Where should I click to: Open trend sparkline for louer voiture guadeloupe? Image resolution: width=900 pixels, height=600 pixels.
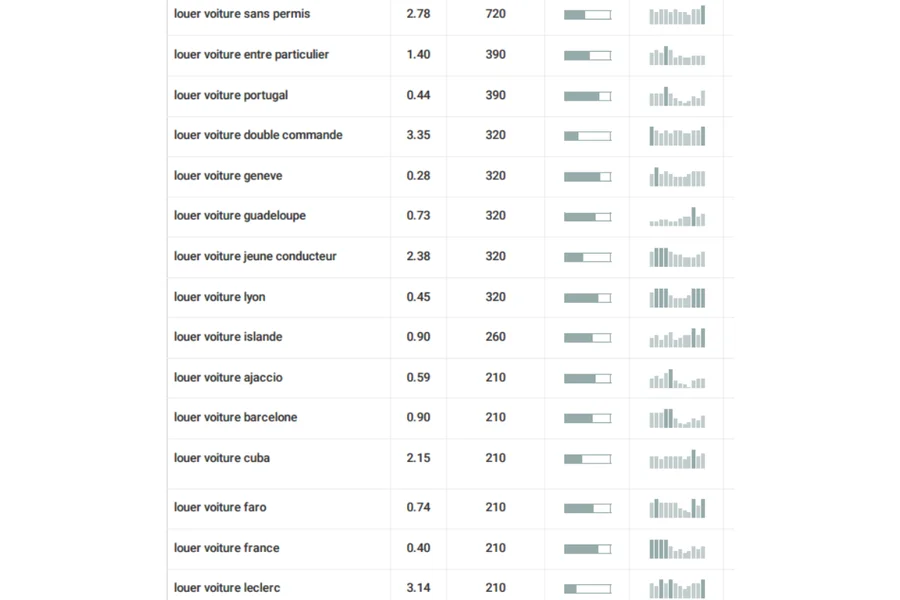click(x=677, y=217)
